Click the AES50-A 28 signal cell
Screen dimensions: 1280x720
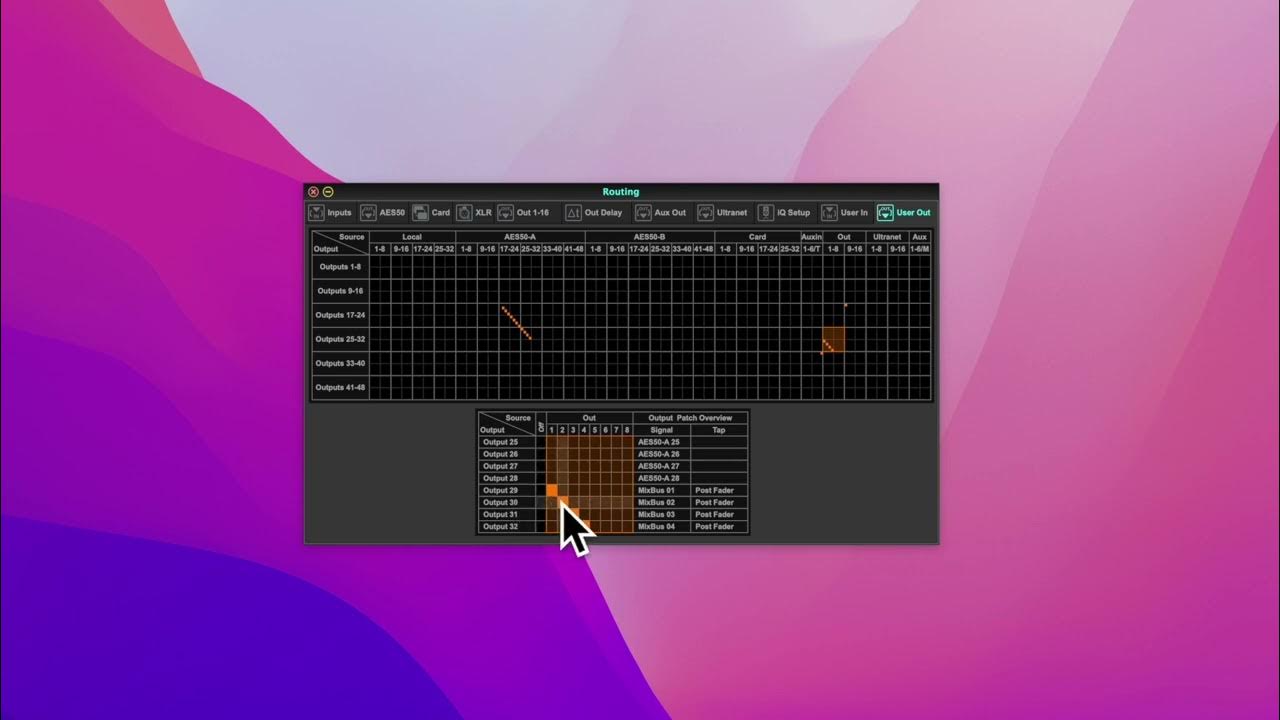pyautogui.click(x=662, y=478)
